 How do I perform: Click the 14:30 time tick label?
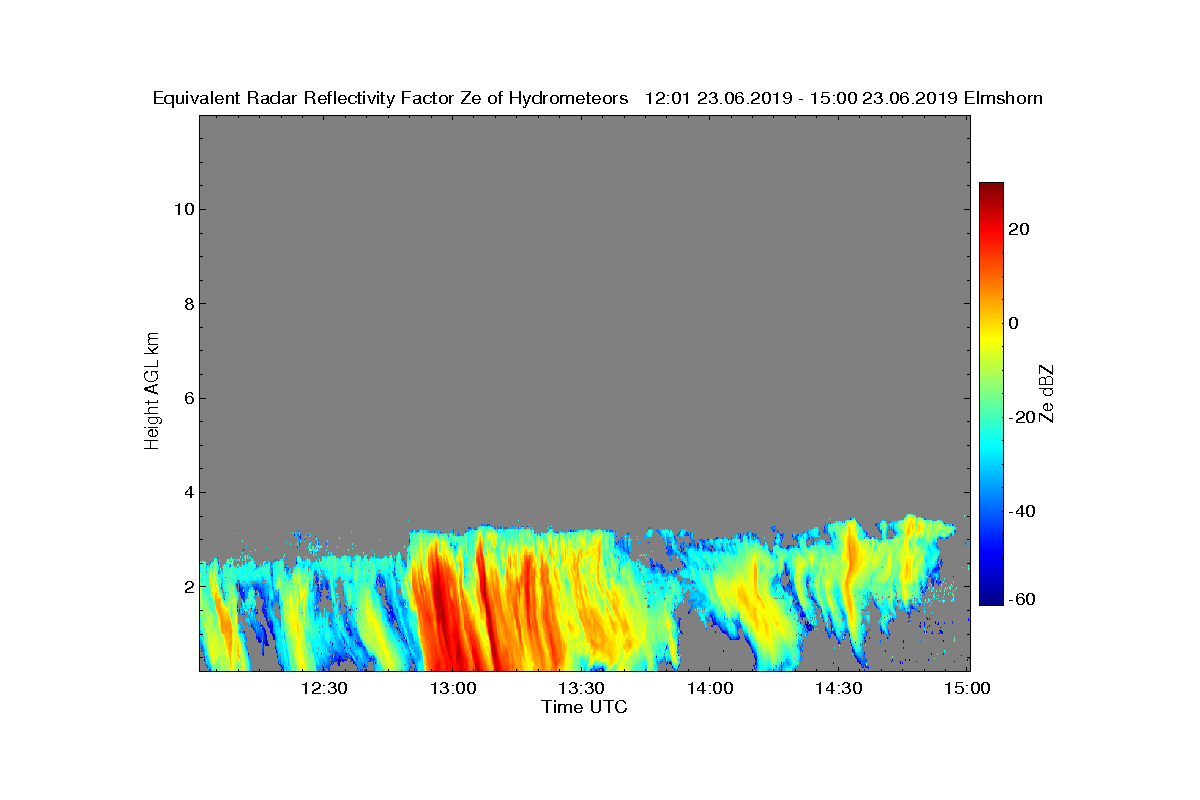click(840, 688)
